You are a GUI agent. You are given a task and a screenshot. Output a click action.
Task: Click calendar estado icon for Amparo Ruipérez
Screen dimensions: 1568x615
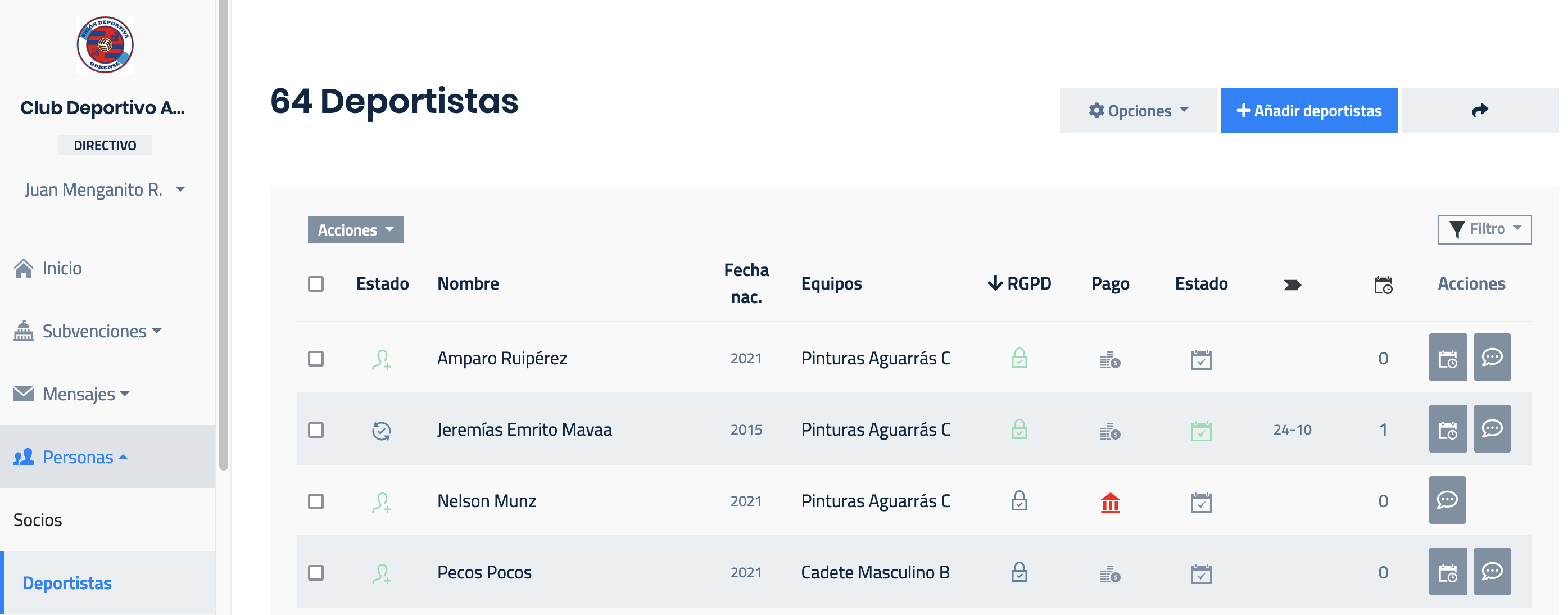[x=1201, y=359]
